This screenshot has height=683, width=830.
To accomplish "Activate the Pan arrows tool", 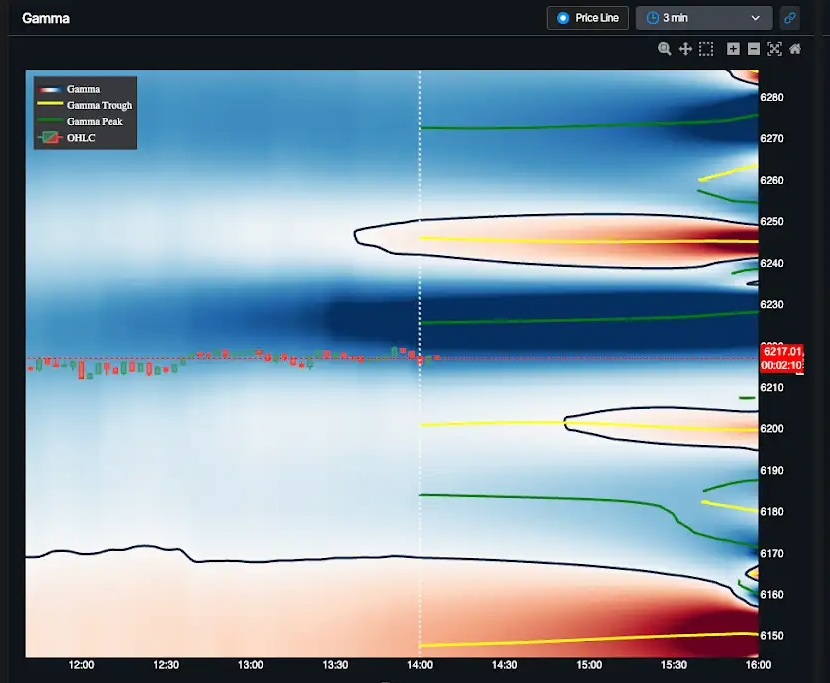I will (x=685, y=49).
